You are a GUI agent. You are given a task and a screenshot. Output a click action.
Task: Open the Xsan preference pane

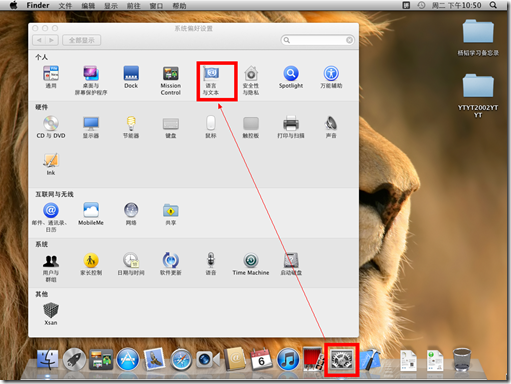tap(51, 314)
